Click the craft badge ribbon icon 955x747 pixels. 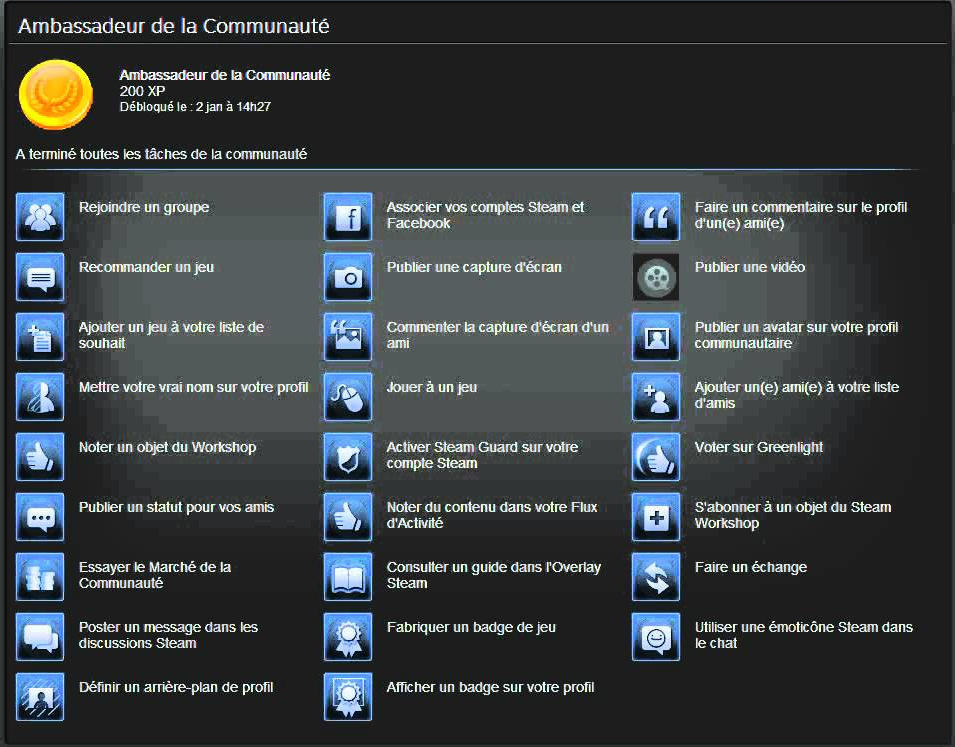[348, 637]
